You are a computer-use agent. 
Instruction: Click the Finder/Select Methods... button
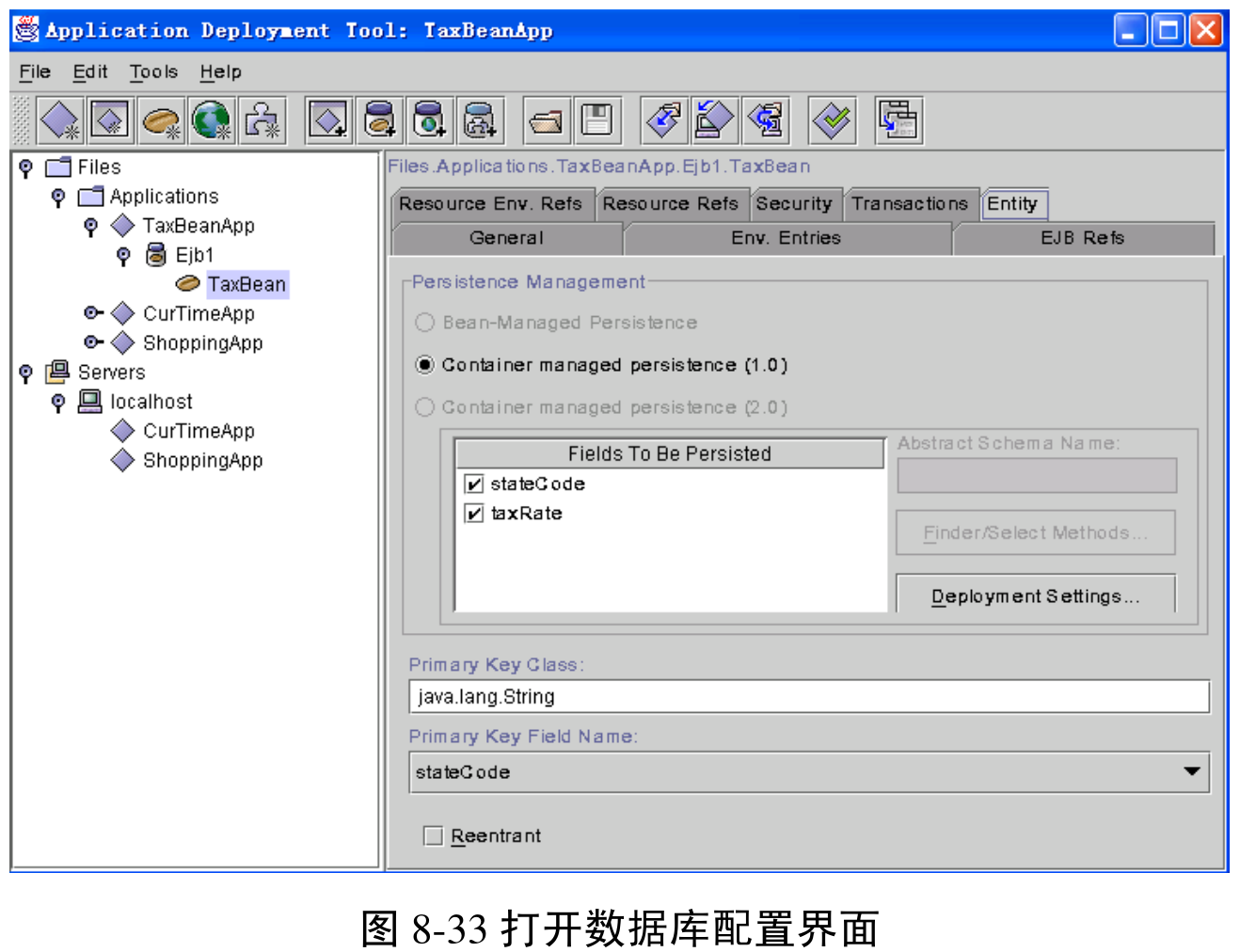pos(1036,532)
